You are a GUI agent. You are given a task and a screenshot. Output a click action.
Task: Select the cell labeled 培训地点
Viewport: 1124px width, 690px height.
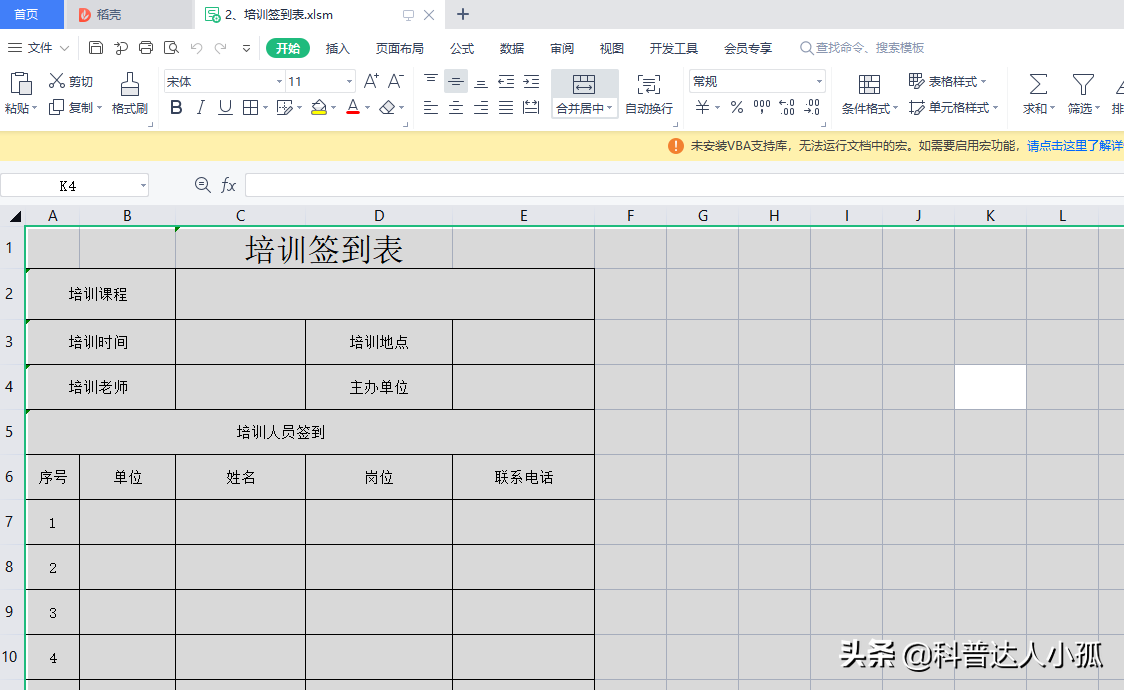coord(378,342)
